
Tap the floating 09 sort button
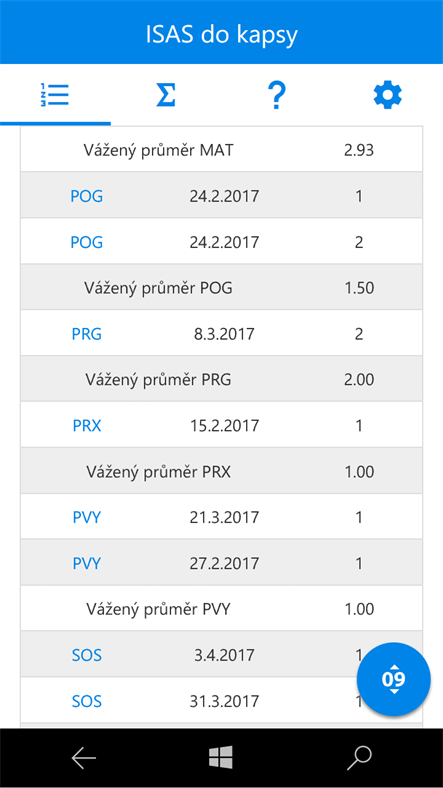[394, 679]
